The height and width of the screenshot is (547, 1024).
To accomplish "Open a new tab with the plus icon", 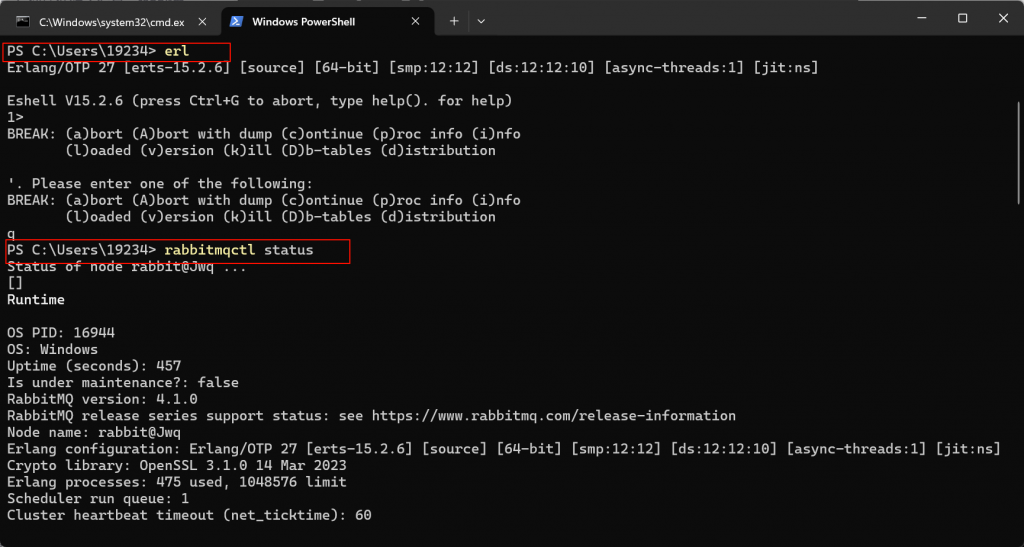I will tap(454, 22).
